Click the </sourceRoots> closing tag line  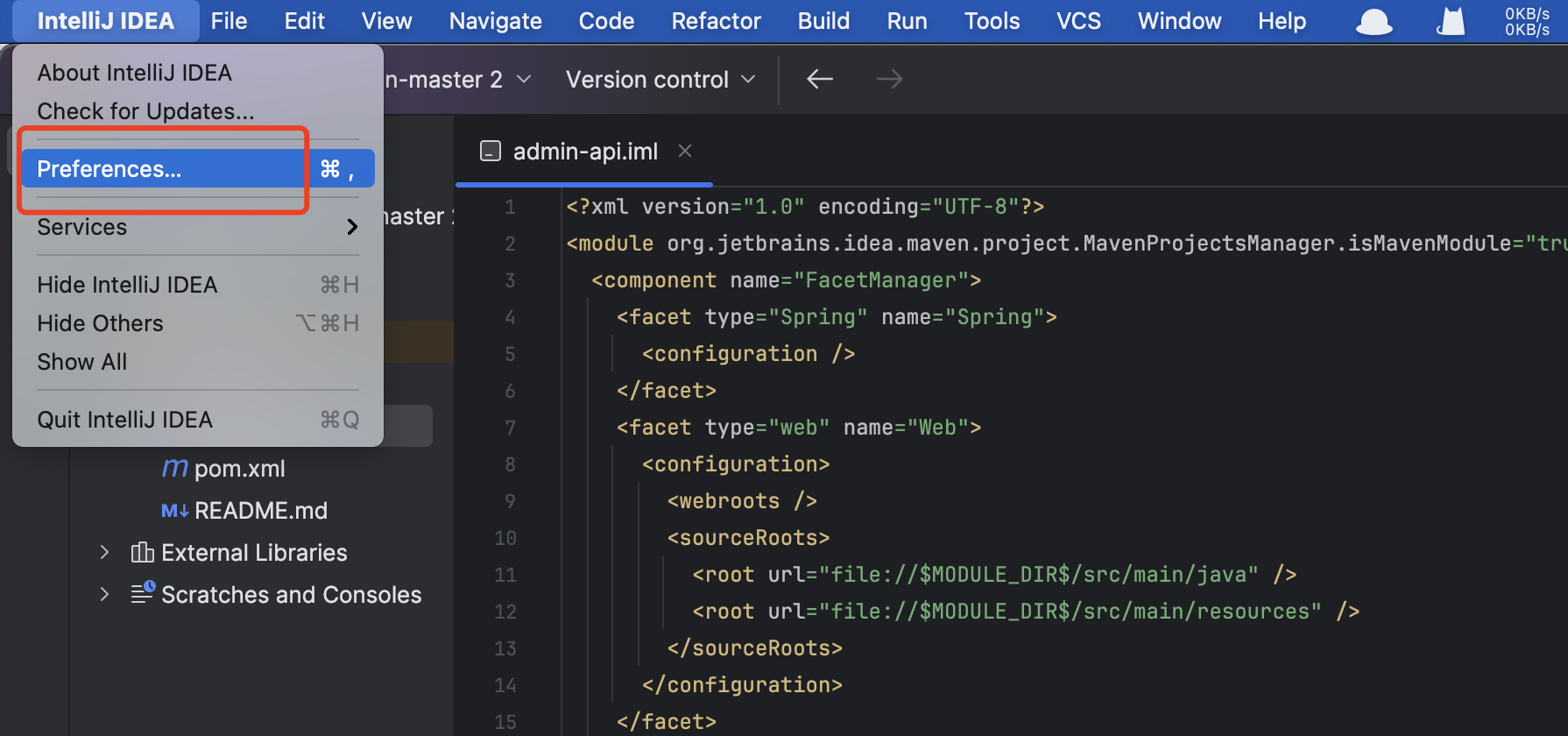tap(754, 648)
